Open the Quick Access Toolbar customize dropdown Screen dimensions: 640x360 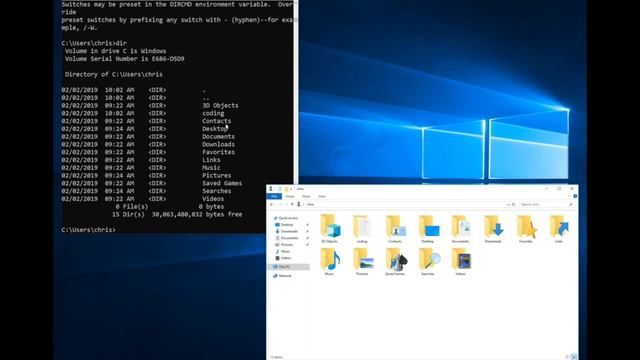coord(291,189)
